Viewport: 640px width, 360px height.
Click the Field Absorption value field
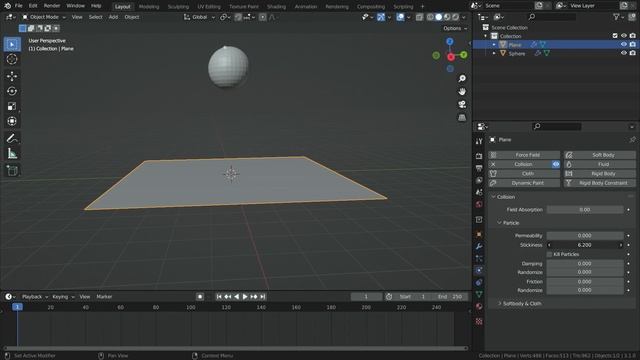585,210
